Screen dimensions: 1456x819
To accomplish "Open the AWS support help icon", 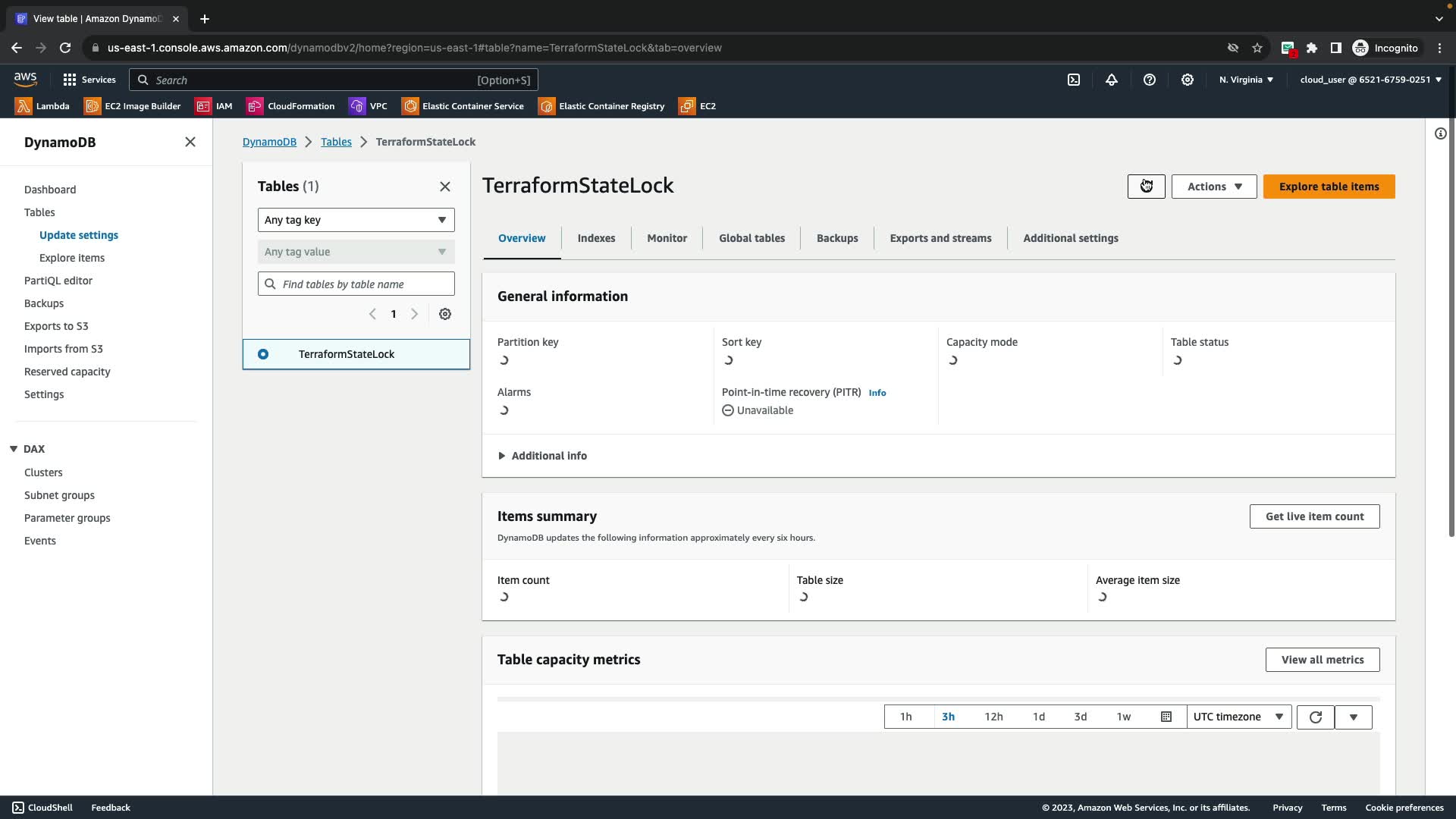I will tap(1150, 80).
